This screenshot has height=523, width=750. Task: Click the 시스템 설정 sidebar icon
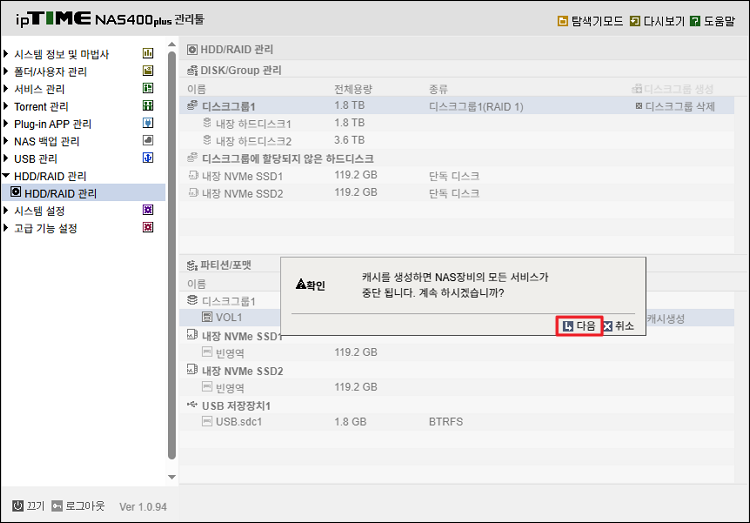tap(148, 210)
